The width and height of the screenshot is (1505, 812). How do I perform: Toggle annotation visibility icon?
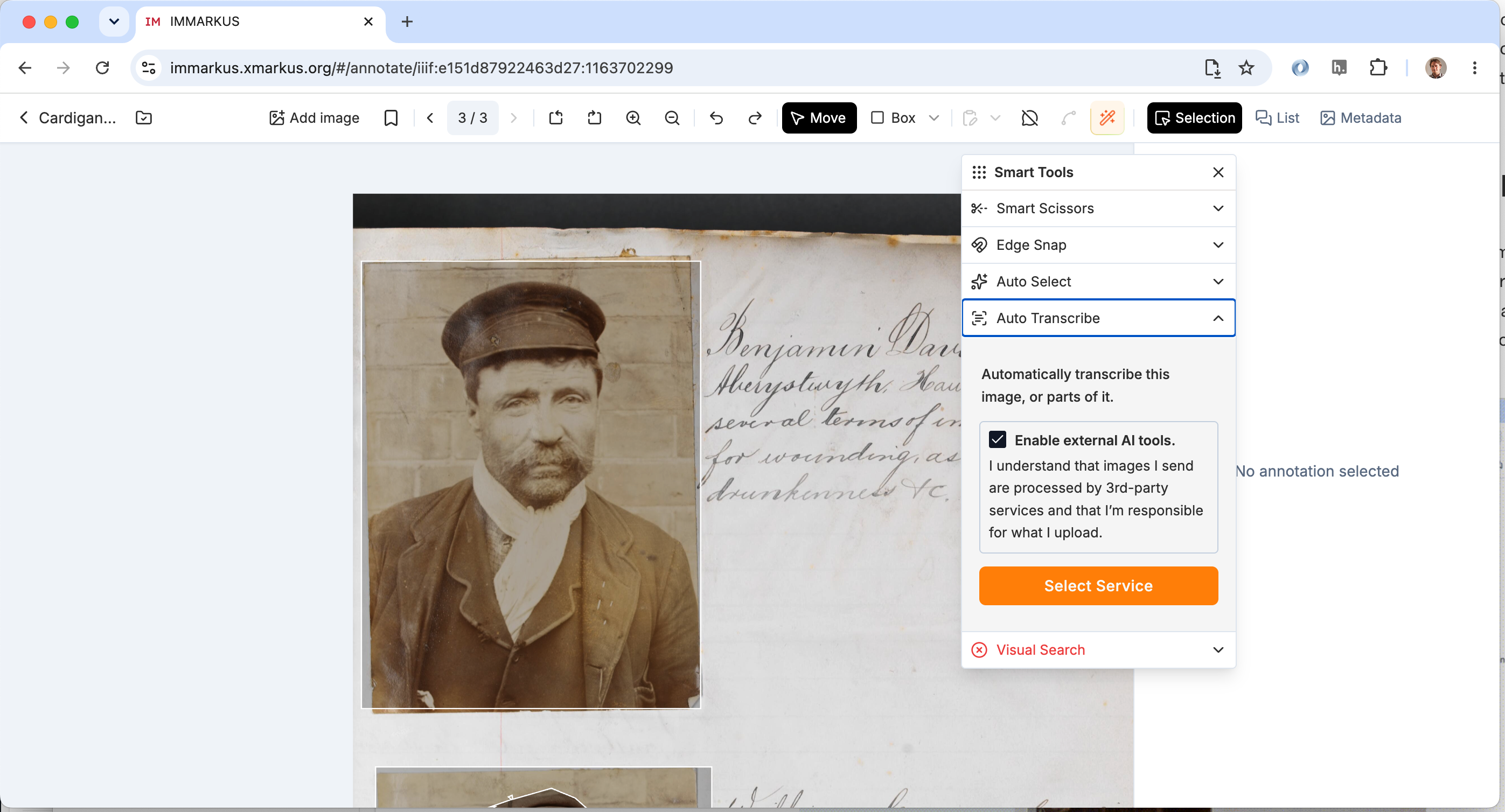point(1029,118)
